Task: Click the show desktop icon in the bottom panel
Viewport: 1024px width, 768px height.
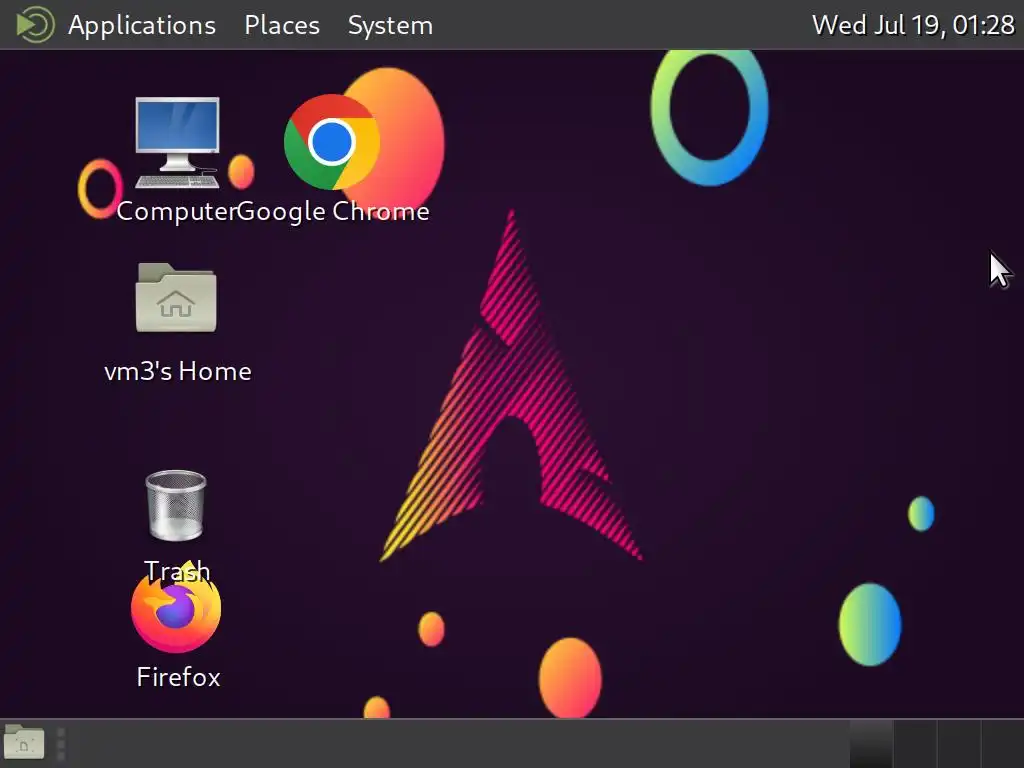Action: [x=24, y=743]
